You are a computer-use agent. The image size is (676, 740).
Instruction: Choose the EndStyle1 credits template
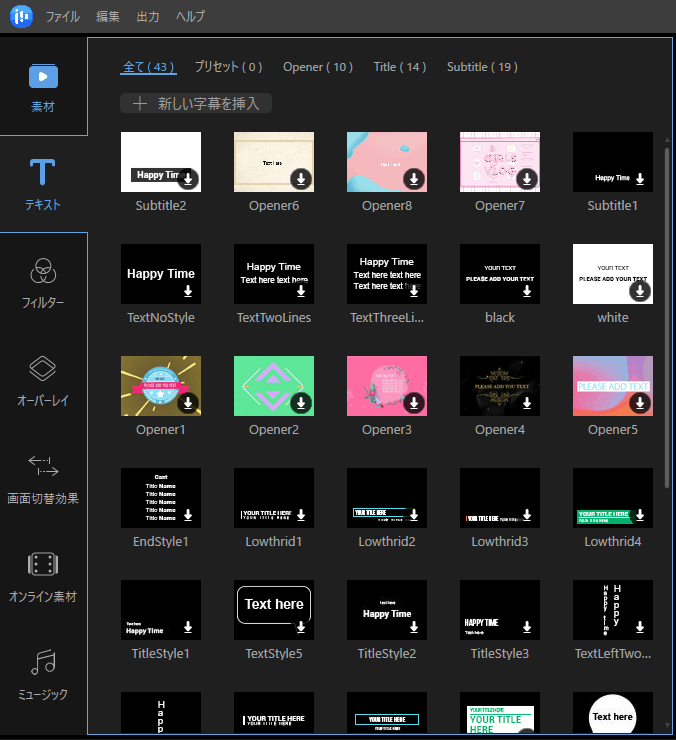coord(160,498)
